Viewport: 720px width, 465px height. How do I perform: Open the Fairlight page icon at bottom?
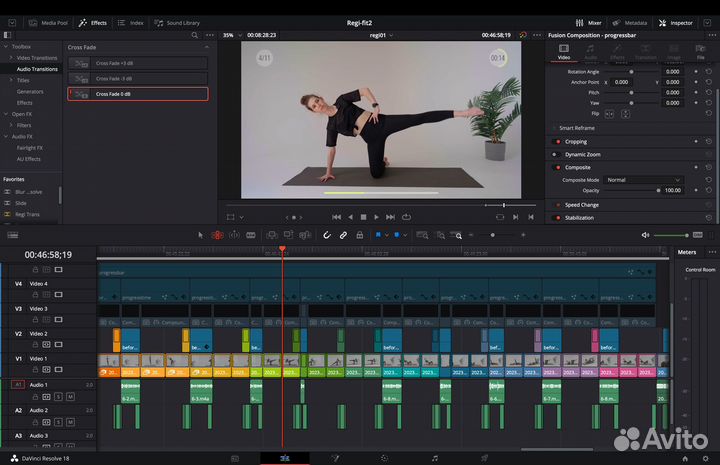(x=434, y=458)
